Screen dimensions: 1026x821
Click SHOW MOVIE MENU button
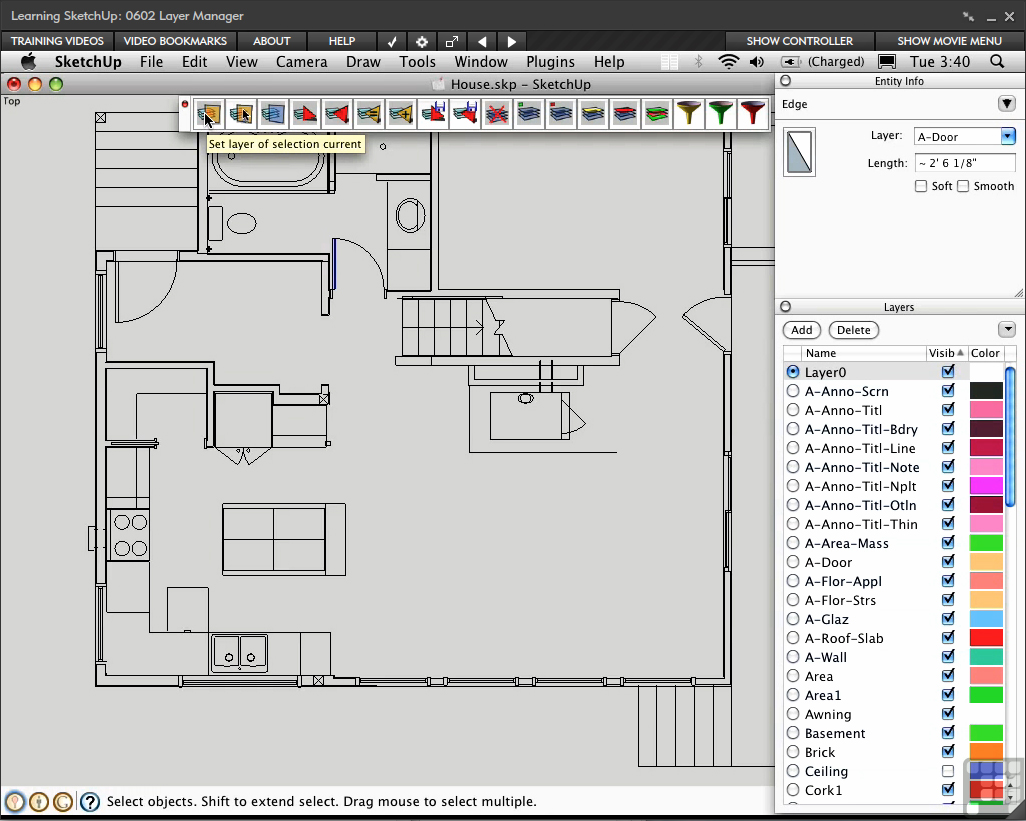pos(949,41)
